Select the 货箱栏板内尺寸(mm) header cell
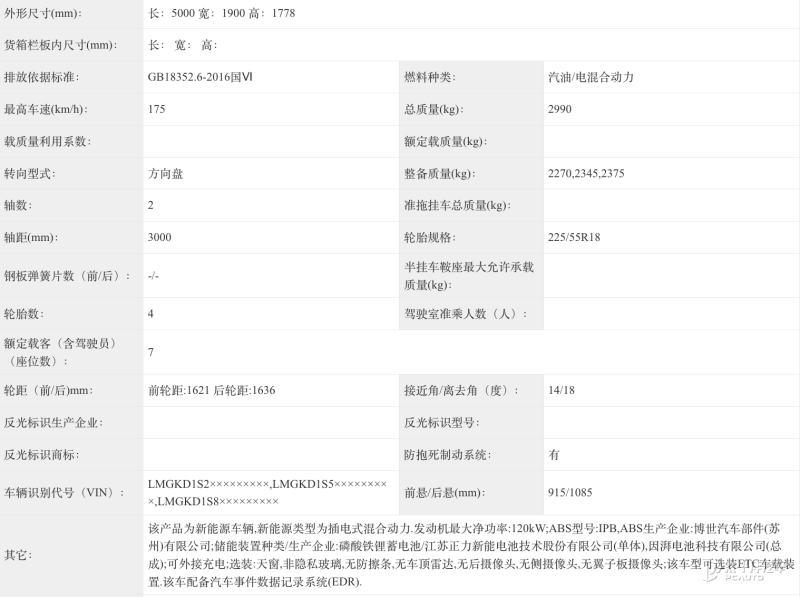The width and height of the screenshot is (800, 597). coord(60,45)
